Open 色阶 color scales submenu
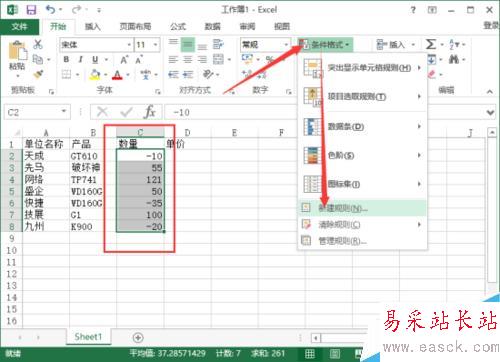Screen dimensions: 500x362 click(362, 155)
